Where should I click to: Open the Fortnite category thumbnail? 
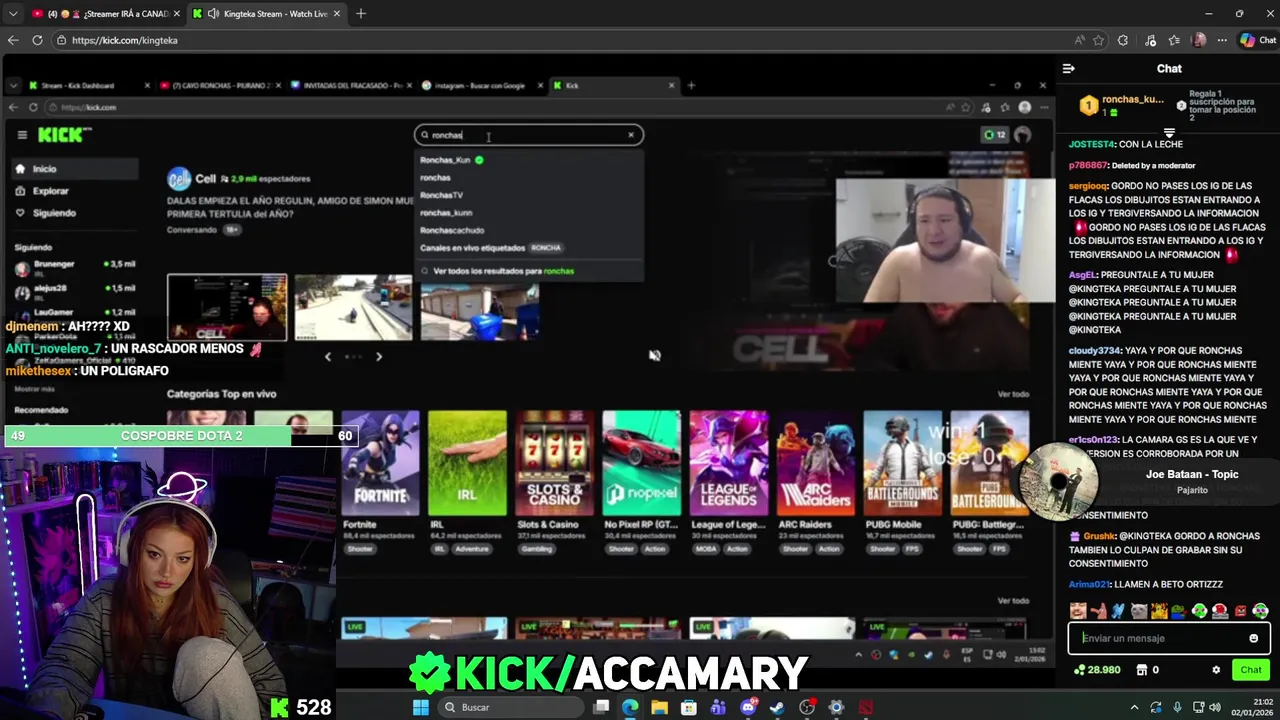(380, 463)
